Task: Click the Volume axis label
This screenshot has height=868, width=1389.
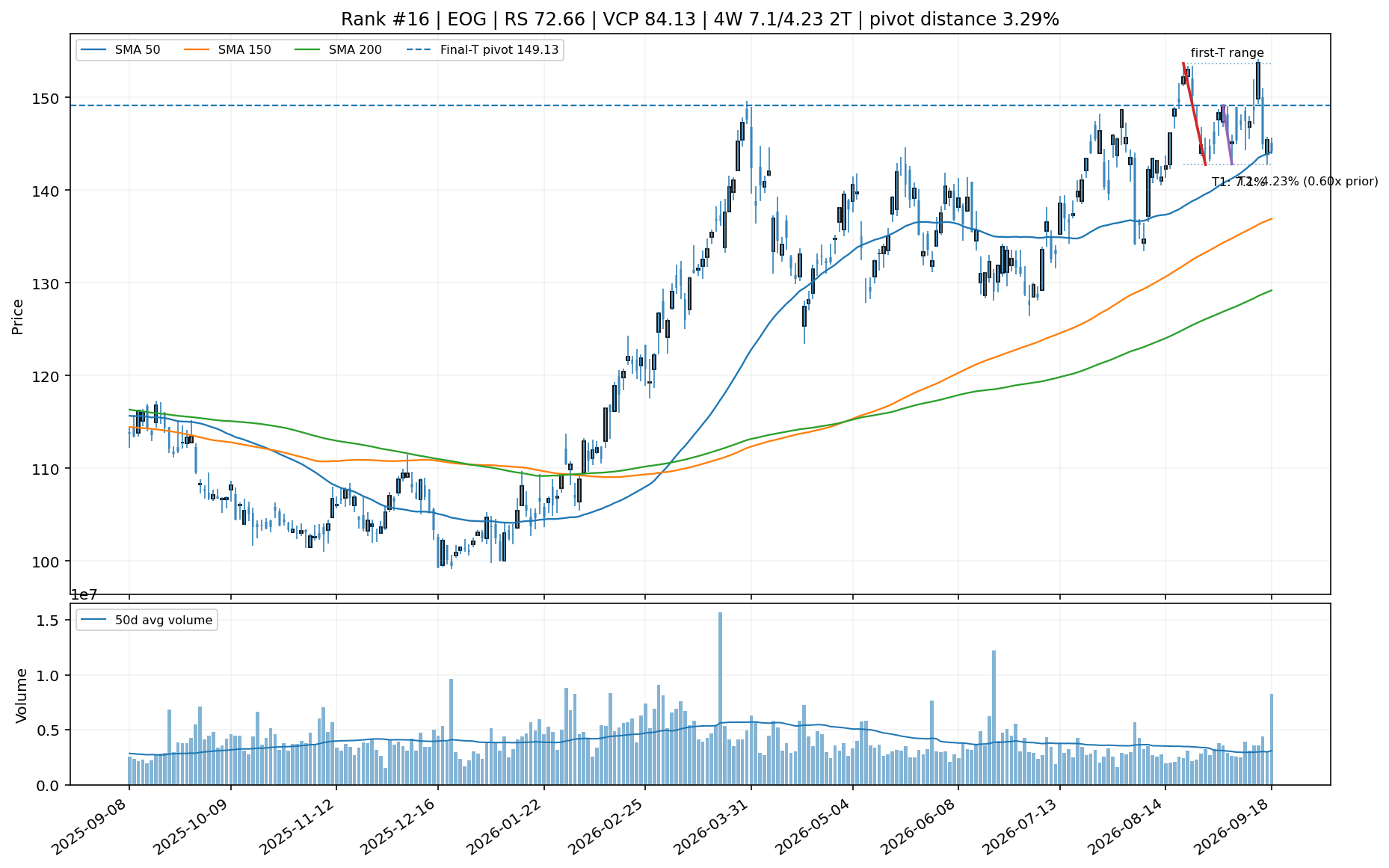Action: (x=21, y=695)
